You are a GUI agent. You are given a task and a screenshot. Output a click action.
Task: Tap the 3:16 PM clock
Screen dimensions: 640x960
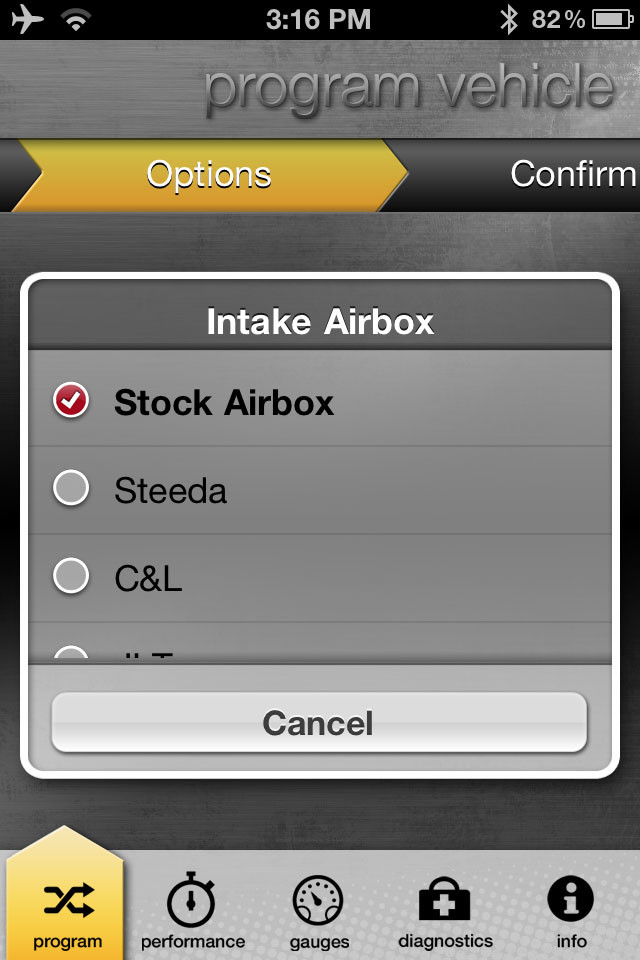pos(318,20)
